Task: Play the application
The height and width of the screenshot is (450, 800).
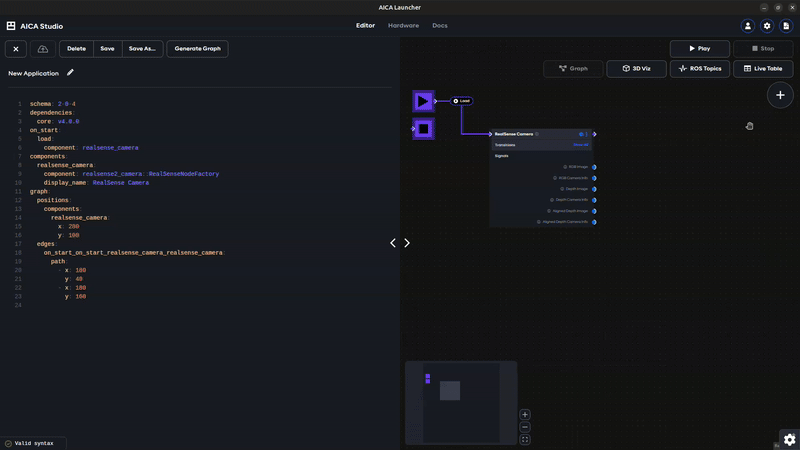Action: click(x=699, y=48)
